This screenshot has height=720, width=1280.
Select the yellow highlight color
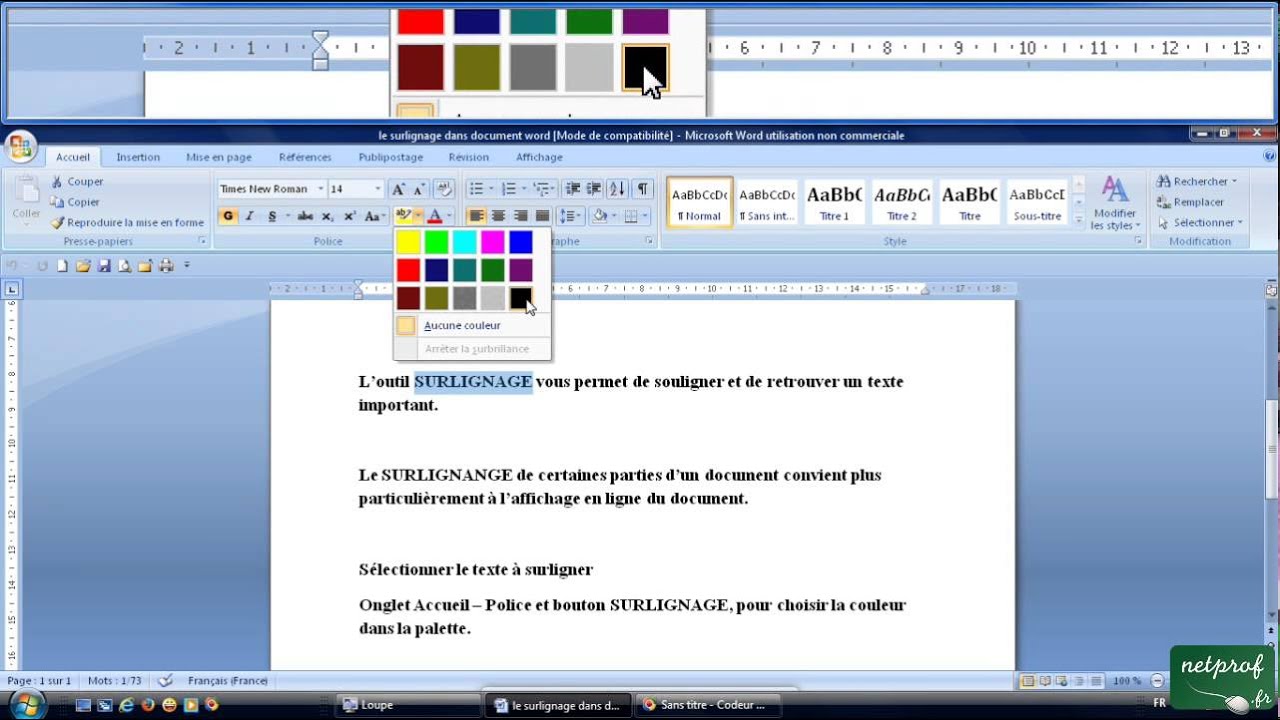point(408,241)
